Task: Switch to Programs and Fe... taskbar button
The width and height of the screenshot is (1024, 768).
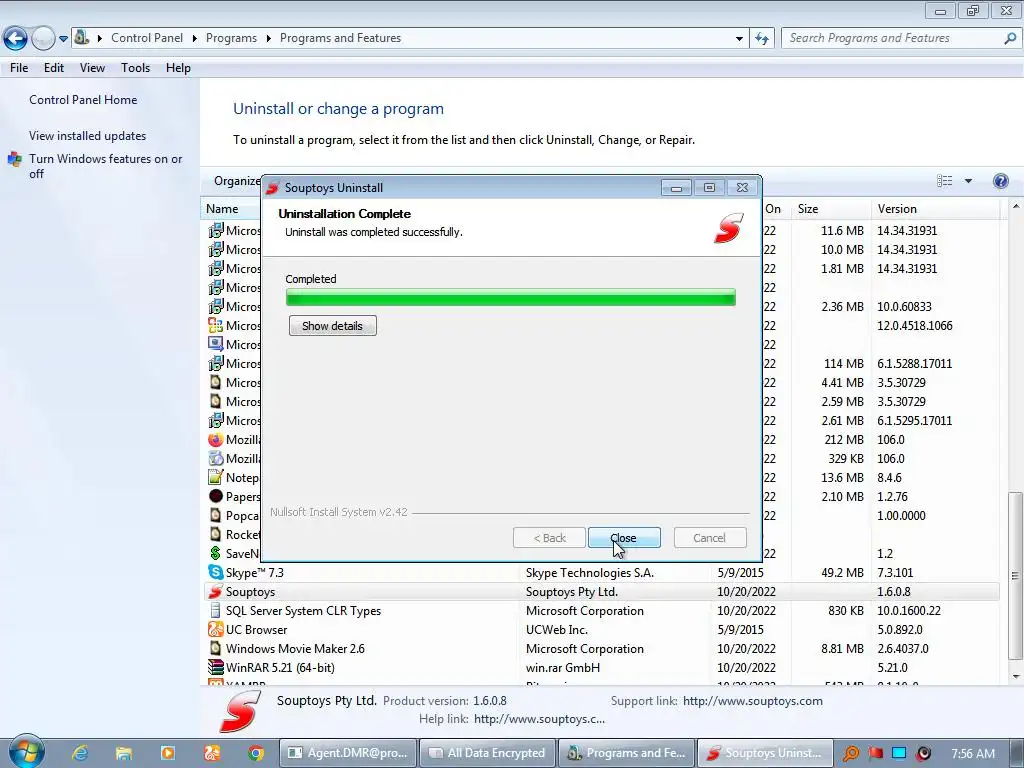Action: tap(626, 753)
